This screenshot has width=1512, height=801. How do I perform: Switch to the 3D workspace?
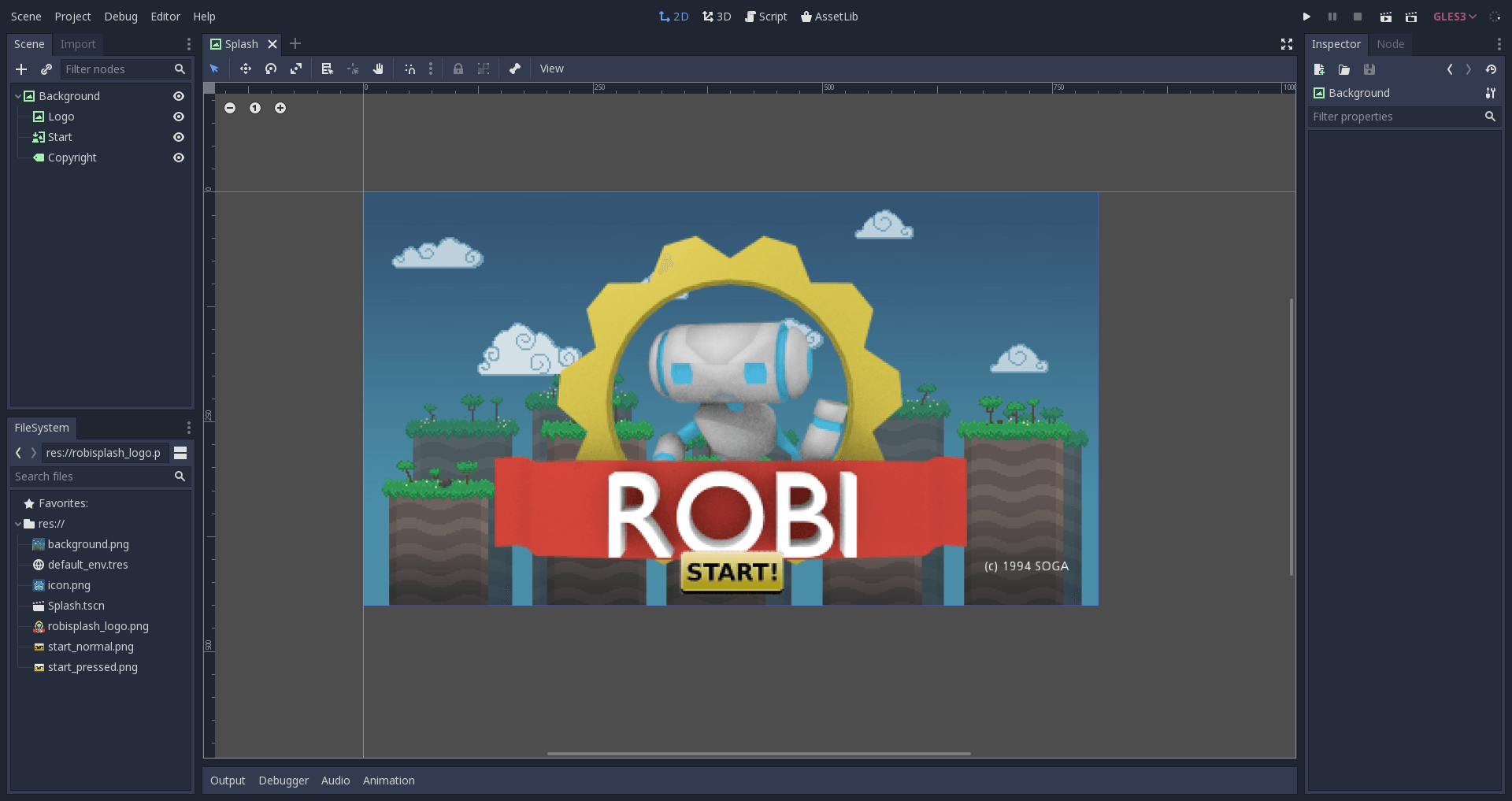point(717,17)
